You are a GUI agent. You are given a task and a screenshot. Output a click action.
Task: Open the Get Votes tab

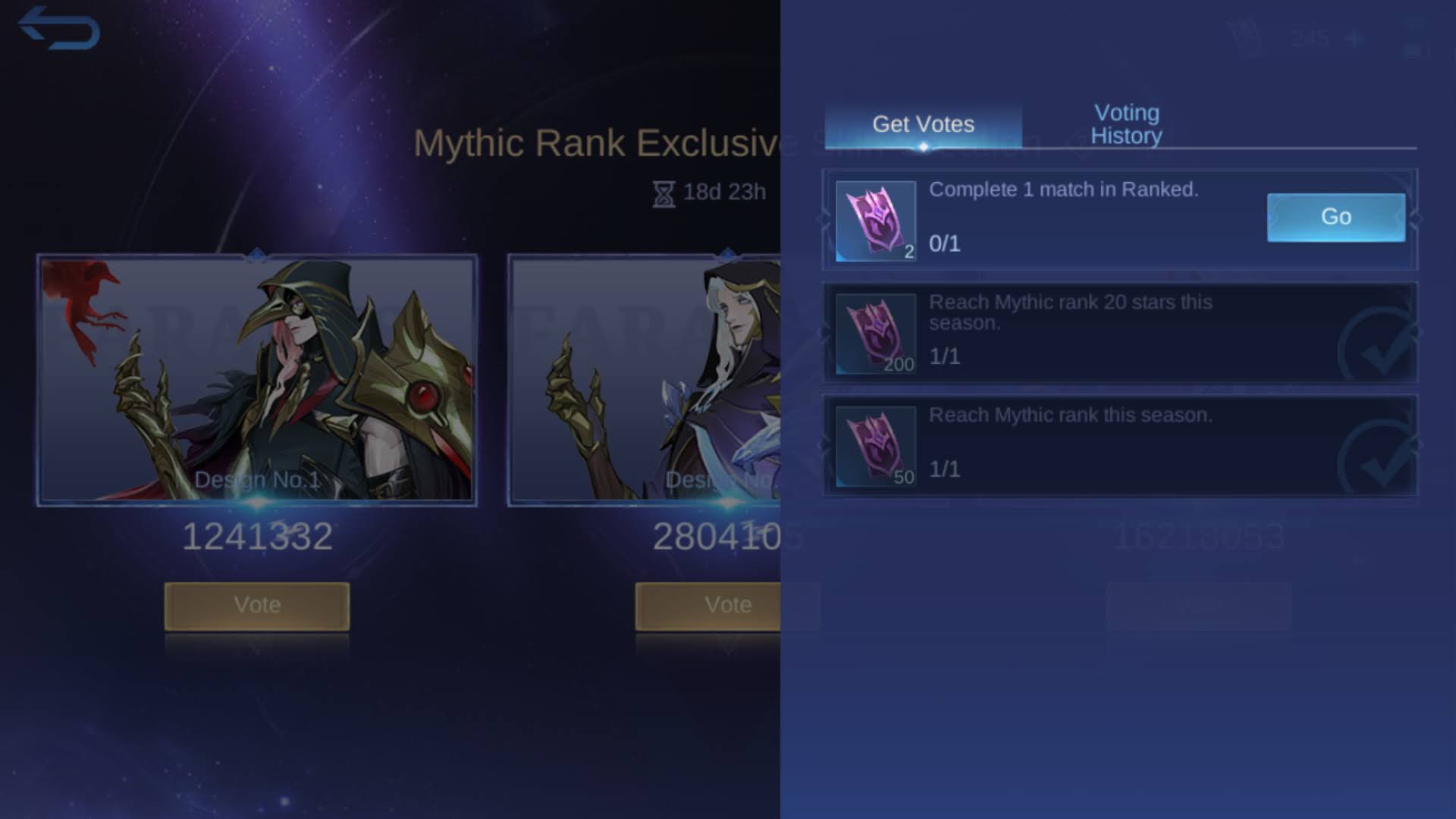pyautogui.click(x=923, y=124)
